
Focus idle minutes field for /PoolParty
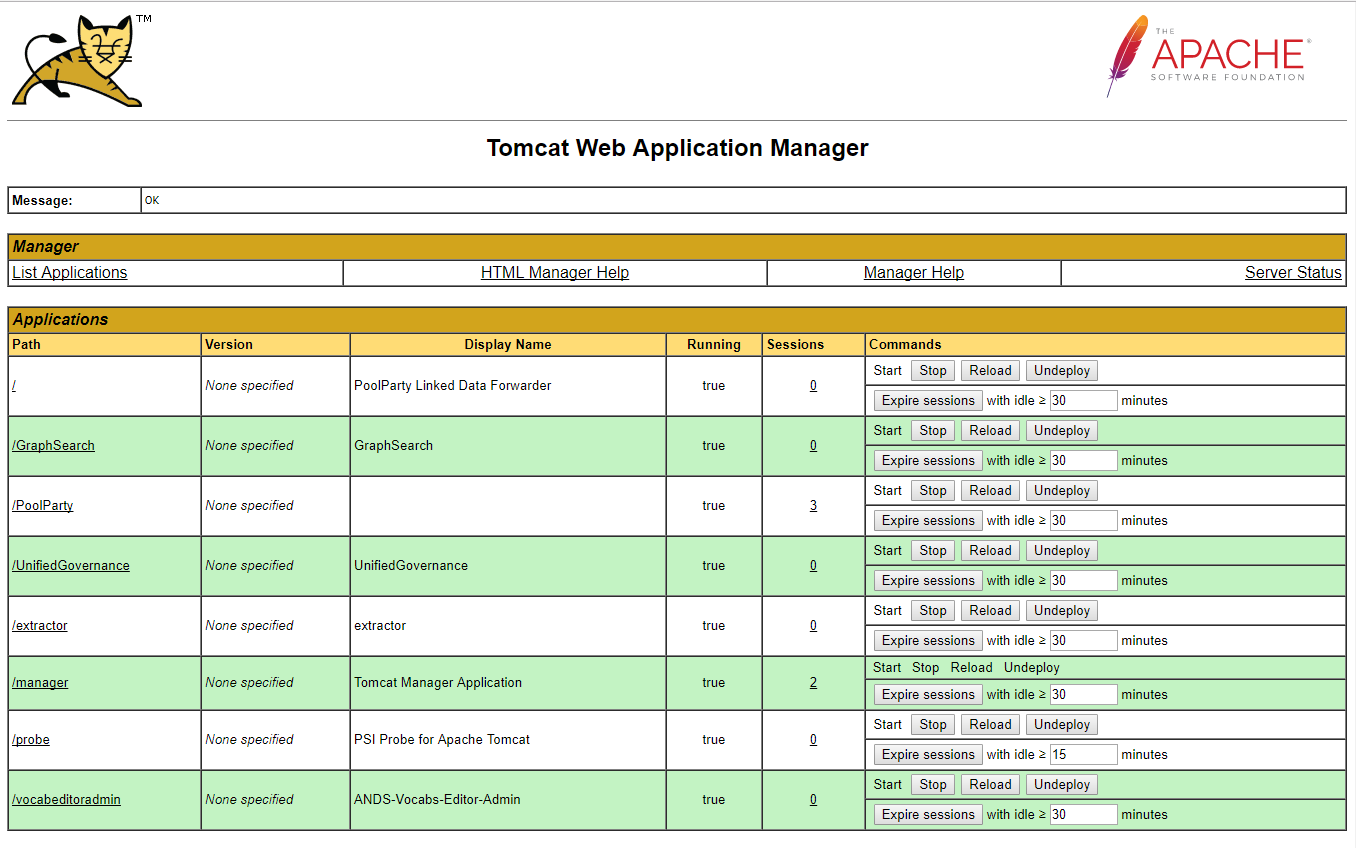[1083, 520]
